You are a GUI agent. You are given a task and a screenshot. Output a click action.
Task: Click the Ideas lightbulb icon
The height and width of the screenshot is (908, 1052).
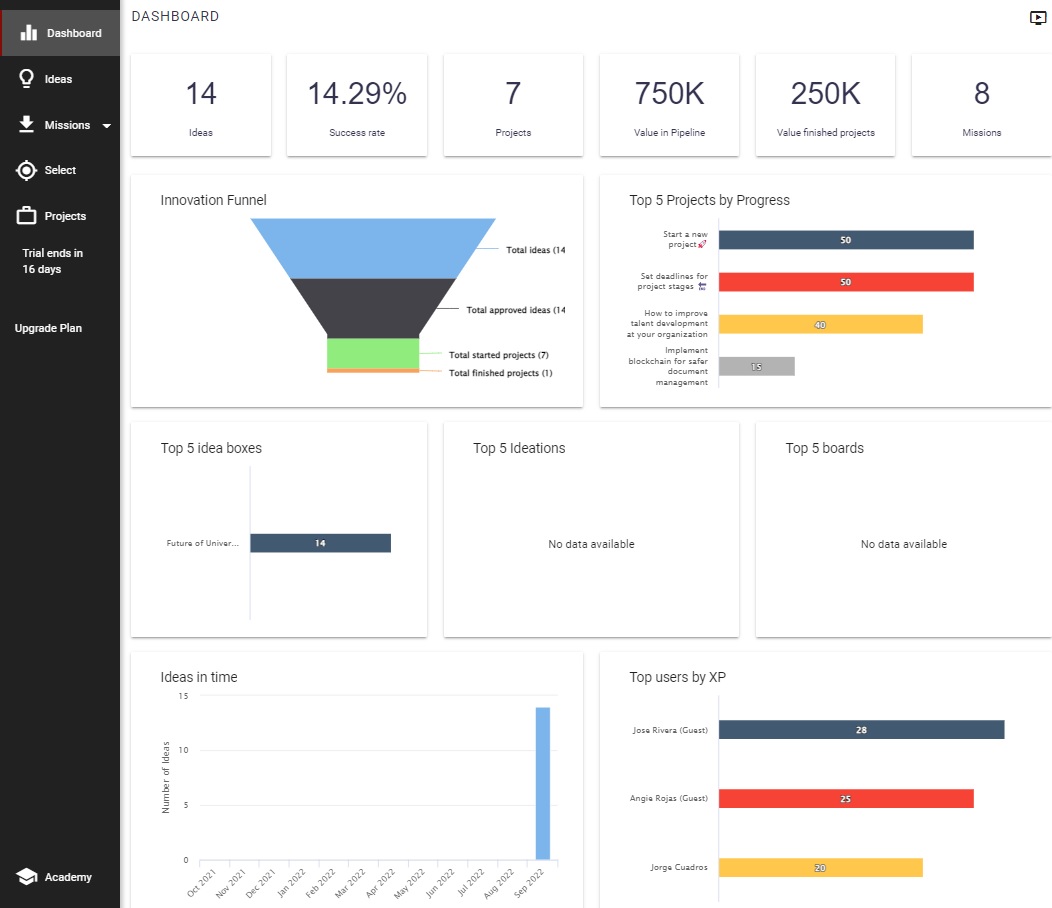coord(27,79)
